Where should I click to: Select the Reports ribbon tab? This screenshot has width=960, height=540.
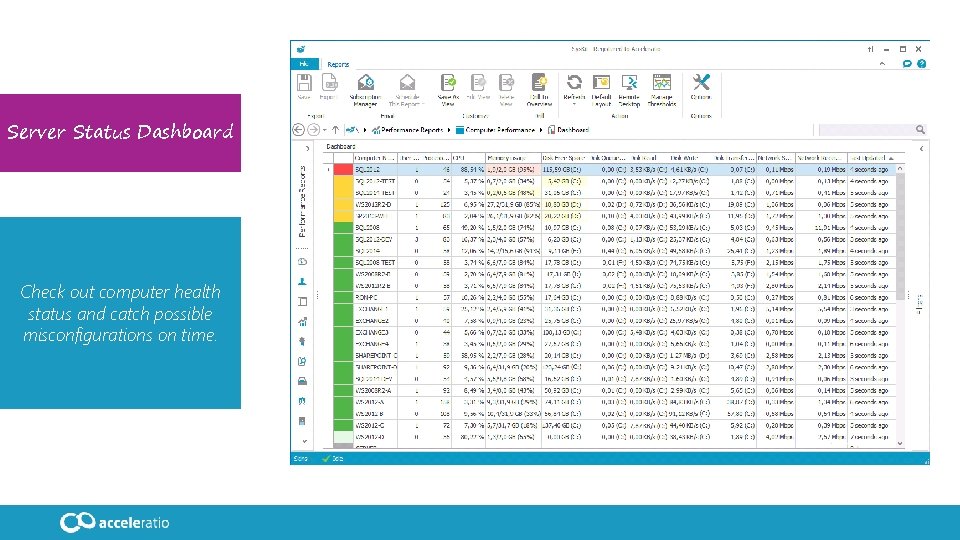(338, 64)
